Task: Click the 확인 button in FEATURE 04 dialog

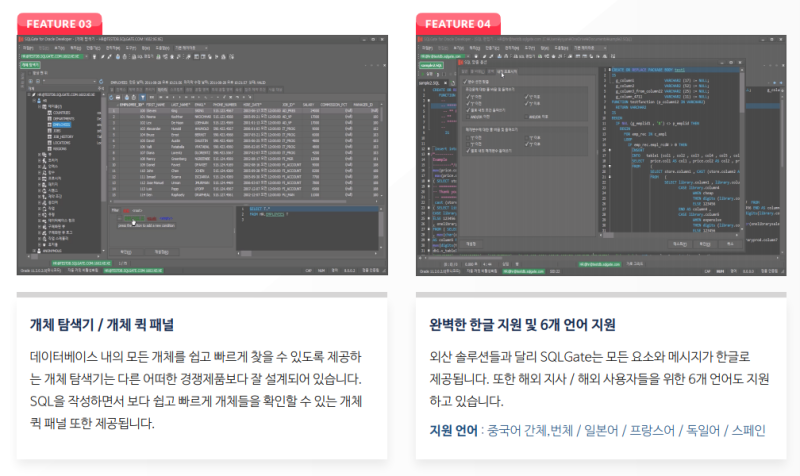Action: point(705,244)
